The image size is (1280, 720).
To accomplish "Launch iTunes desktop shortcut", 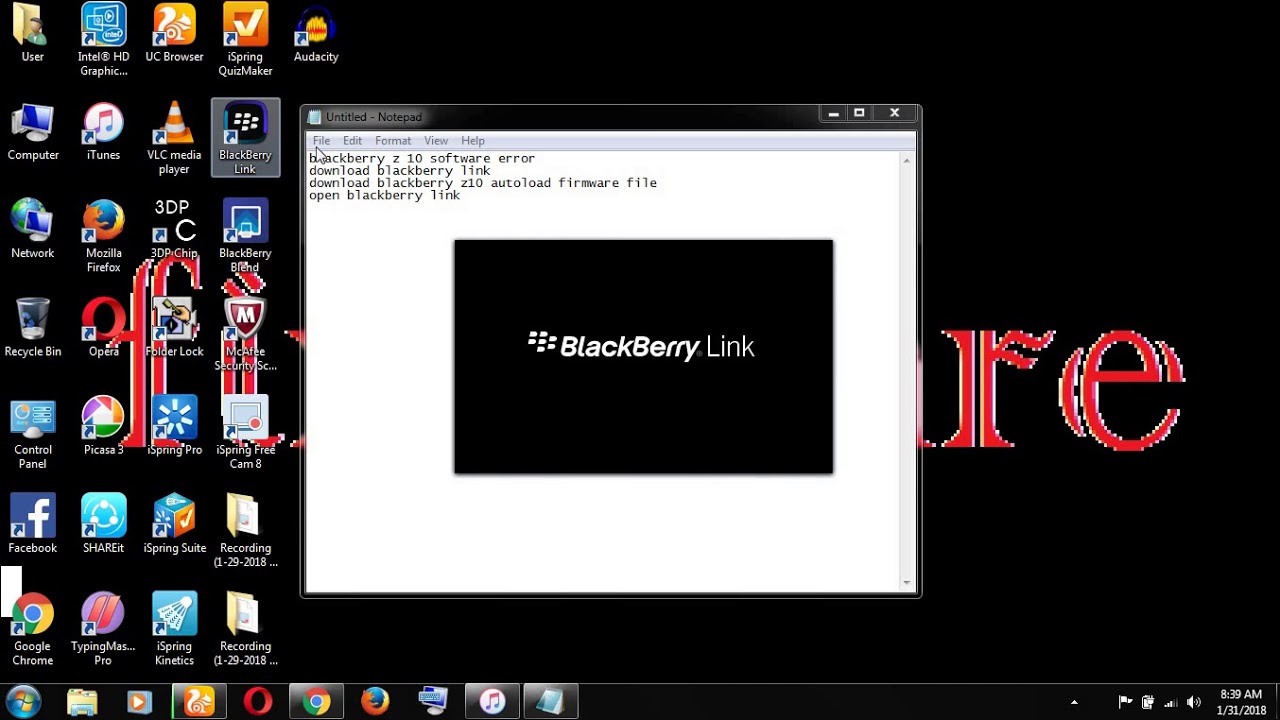I will click(103, 132).
